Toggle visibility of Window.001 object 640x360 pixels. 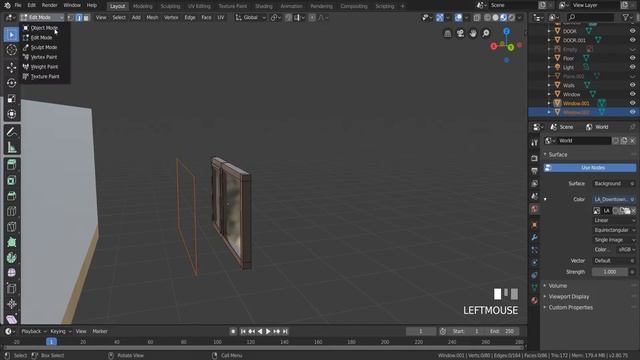point(632,103)
